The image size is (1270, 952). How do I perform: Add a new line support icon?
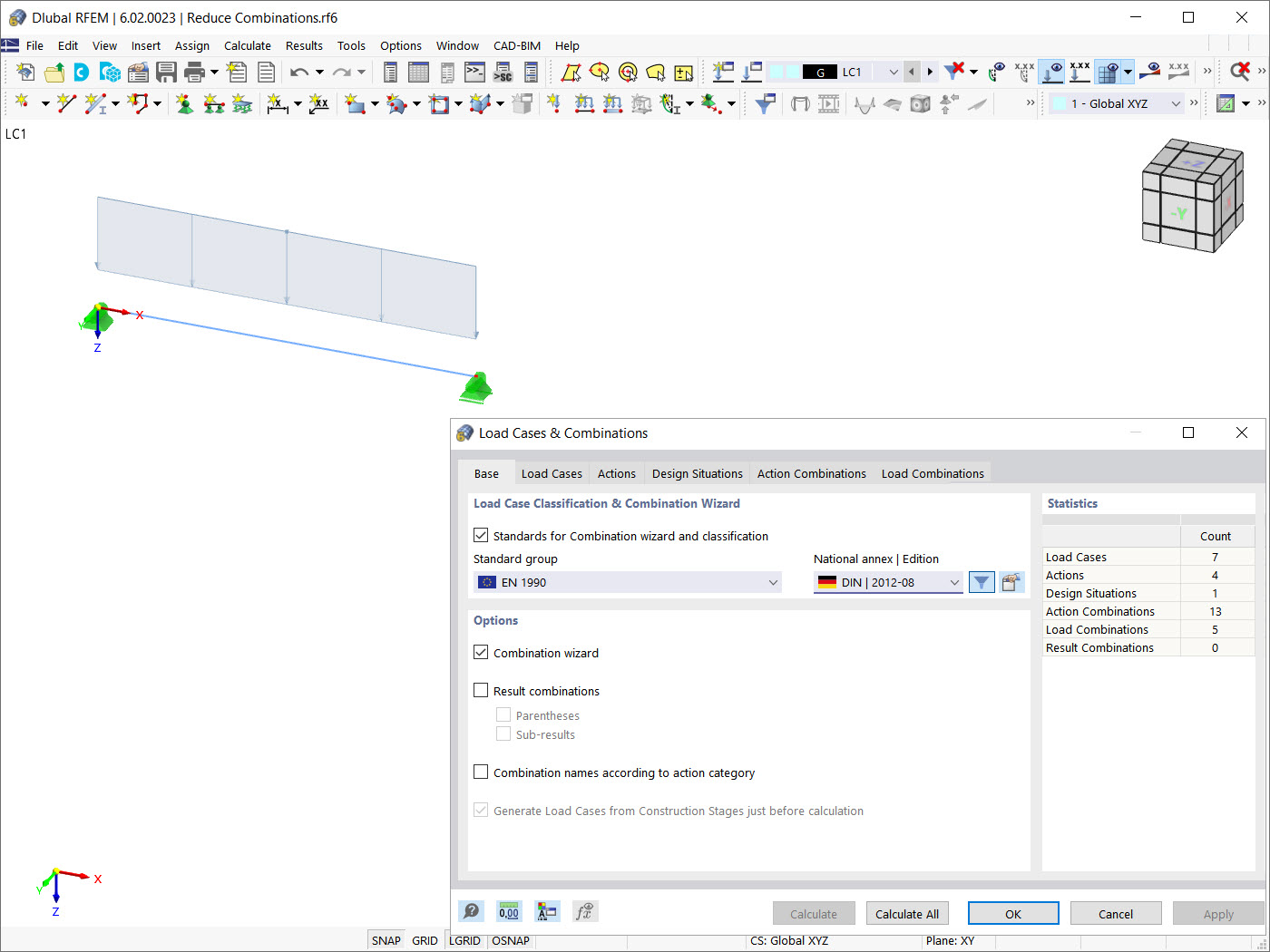[x=213, y=104]
